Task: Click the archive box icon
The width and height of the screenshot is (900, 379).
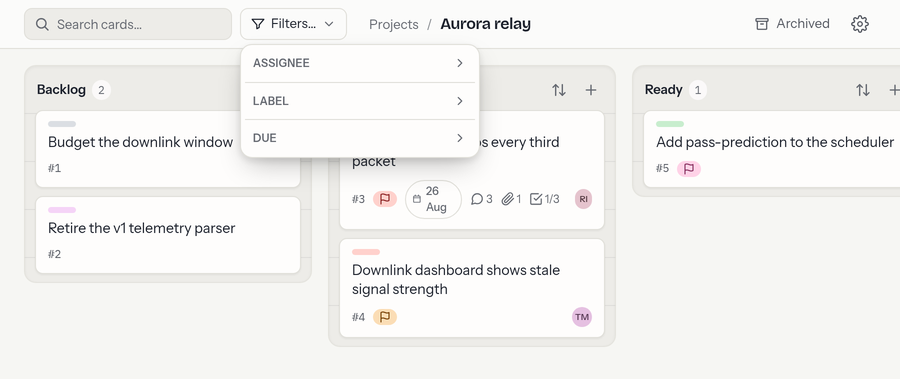Action: (x=762, y=24)
